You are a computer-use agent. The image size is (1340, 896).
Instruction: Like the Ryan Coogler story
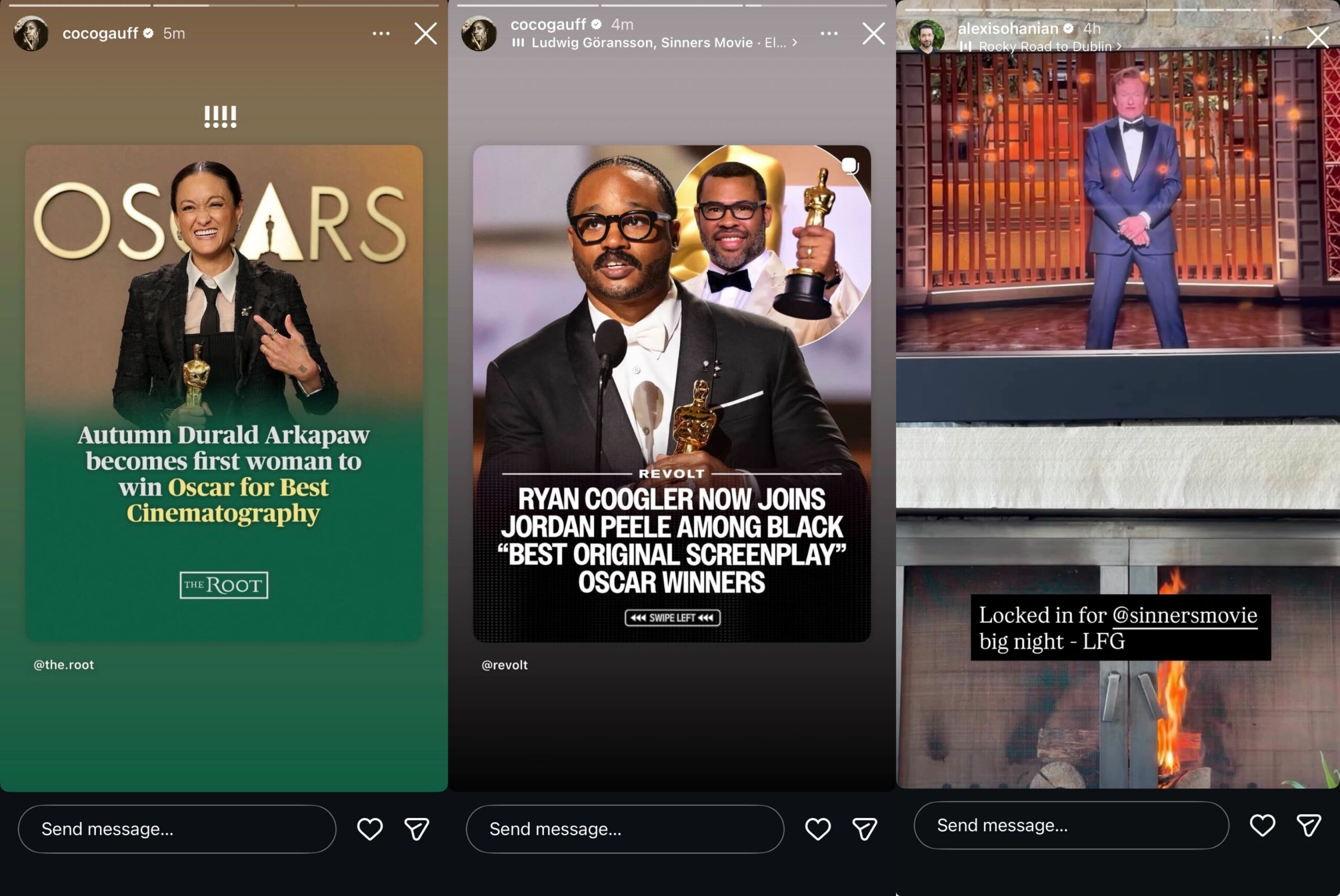pos(818,829)
